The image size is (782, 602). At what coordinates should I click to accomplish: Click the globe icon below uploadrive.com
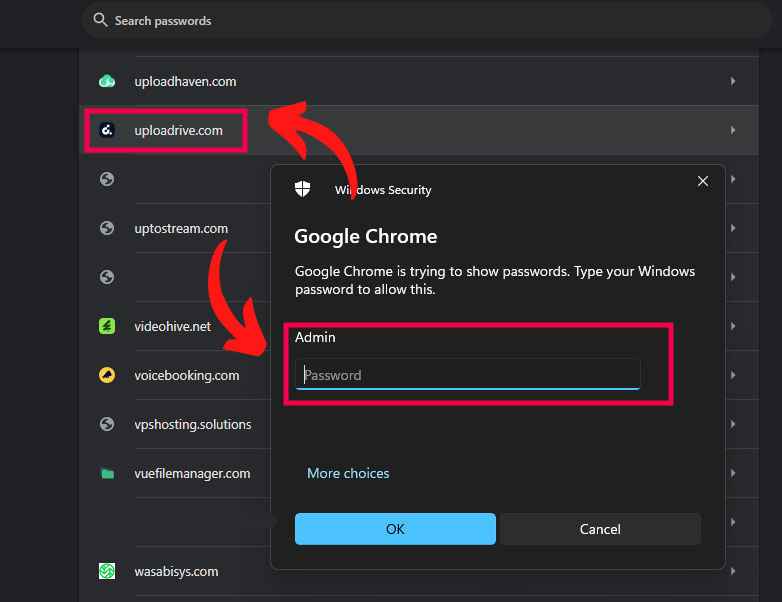[x=107, y=179]
